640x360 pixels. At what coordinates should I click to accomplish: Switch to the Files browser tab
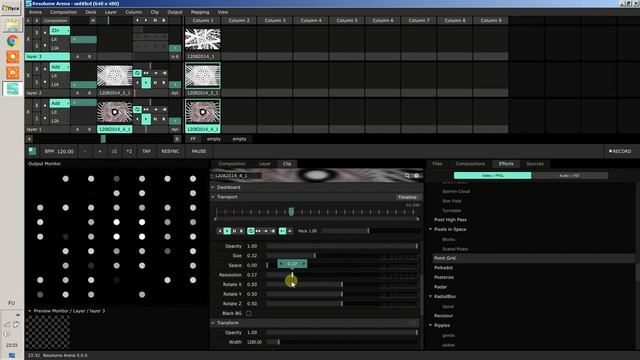click(x=437, y=164)
